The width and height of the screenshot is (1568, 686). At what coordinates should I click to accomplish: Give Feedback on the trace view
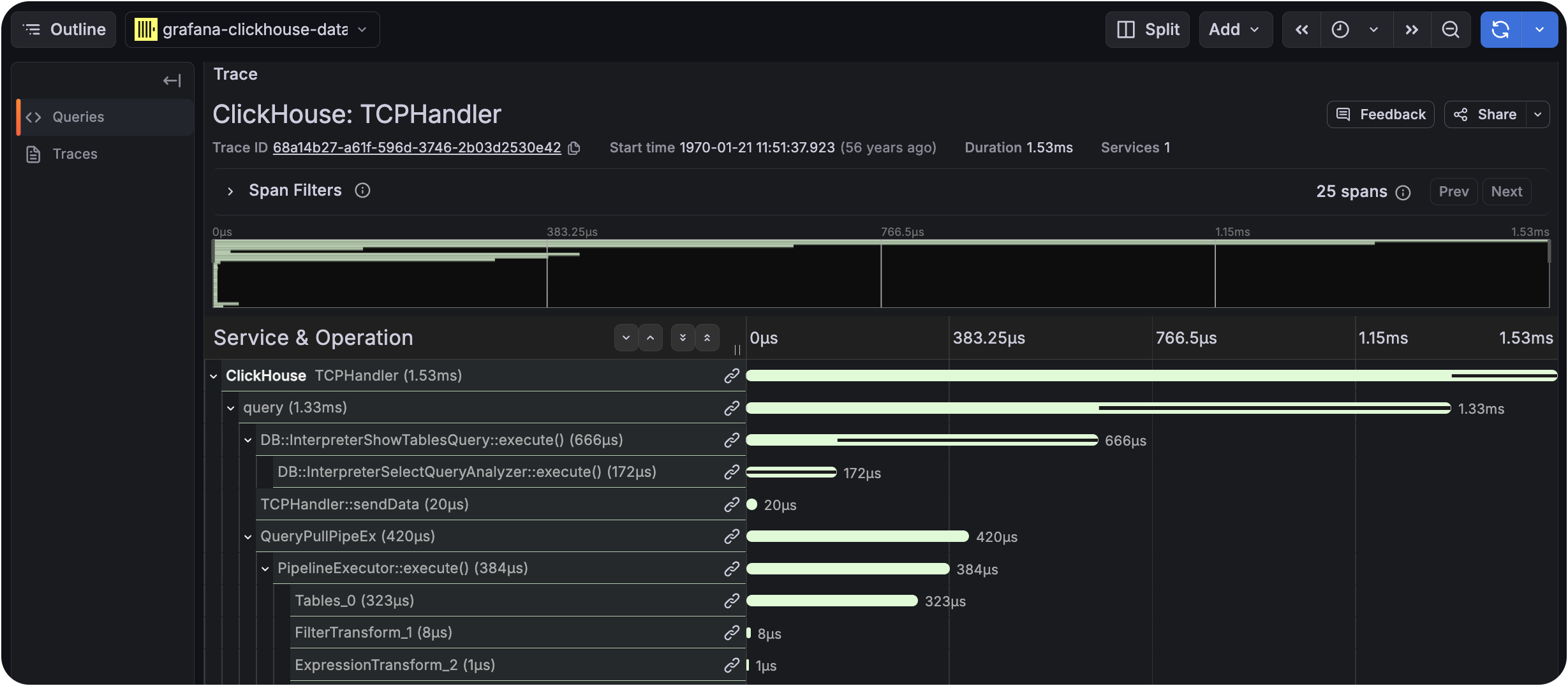[x=1380, y=114]
